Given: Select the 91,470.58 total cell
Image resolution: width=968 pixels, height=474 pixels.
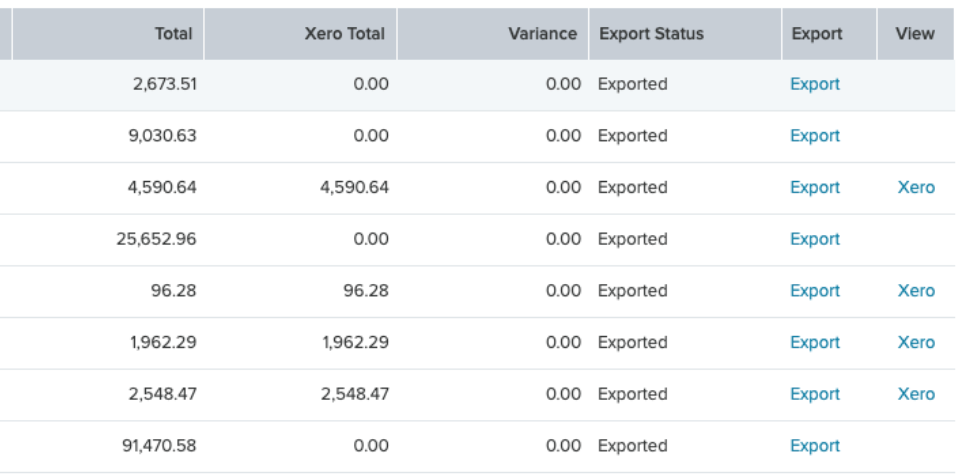Looking at the screenshot, I should click(x=159, y=446).
